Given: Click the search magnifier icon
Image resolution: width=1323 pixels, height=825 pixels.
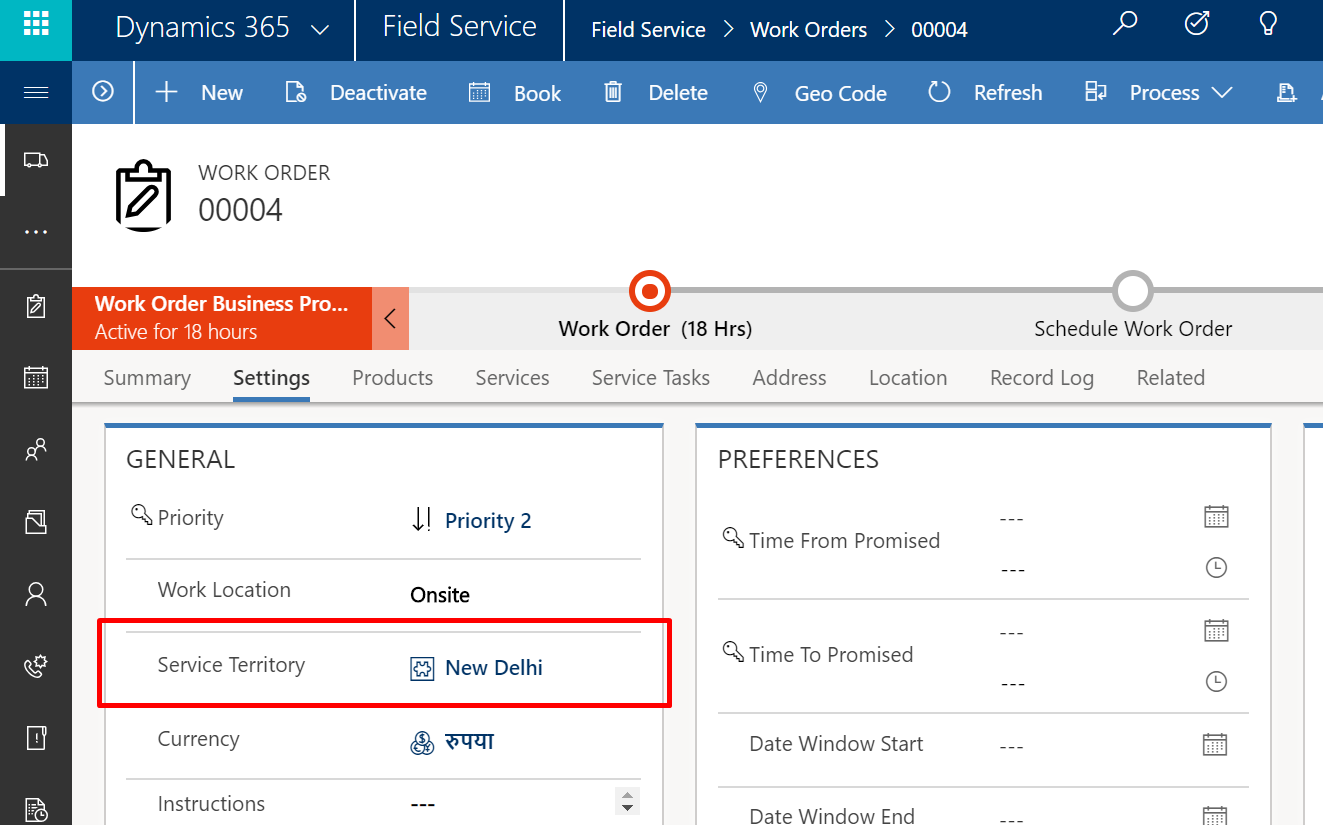Looking at the screenshot, I should 1125,24.
